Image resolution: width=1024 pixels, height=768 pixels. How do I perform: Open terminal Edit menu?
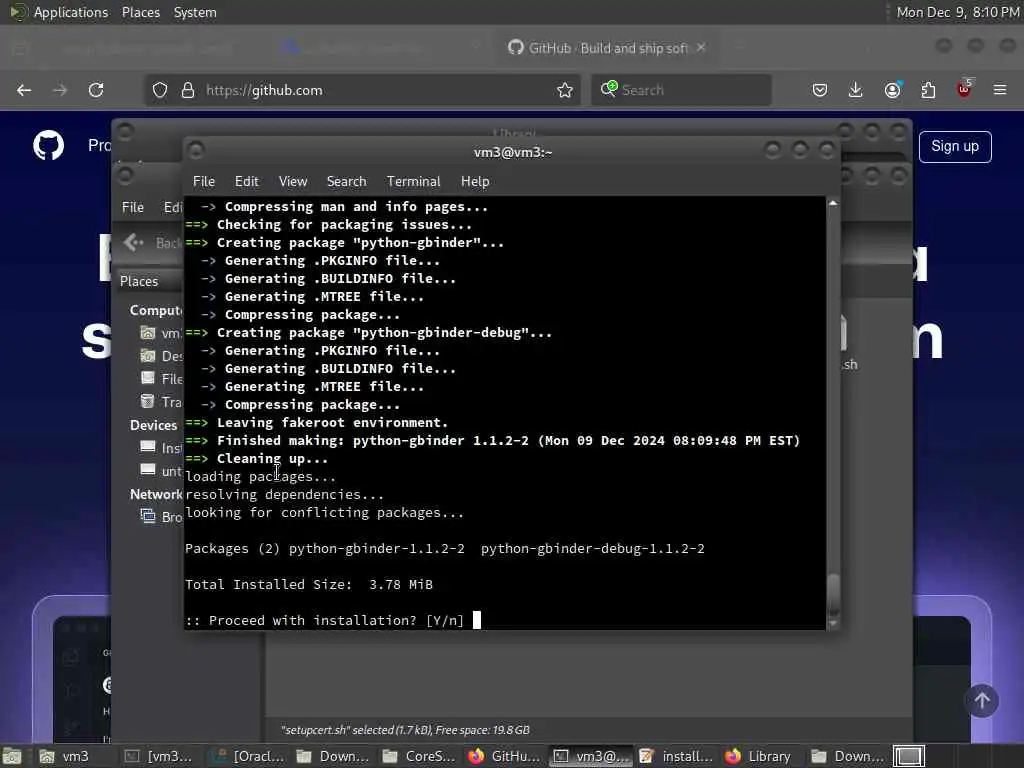tap(246, 182)
